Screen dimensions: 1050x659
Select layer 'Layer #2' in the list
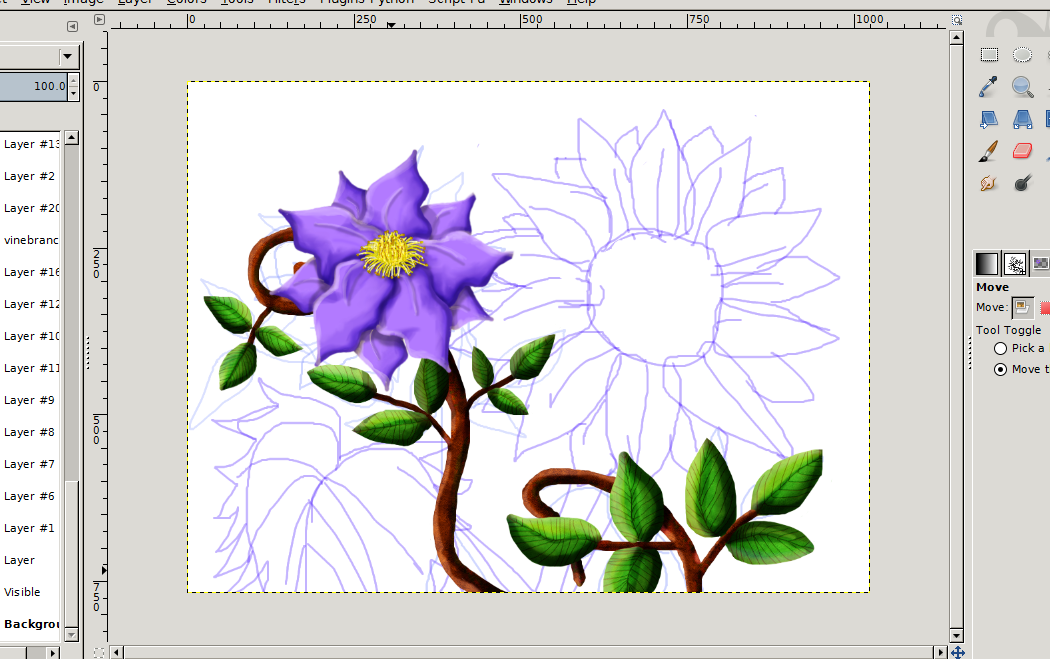click(29, 176)
